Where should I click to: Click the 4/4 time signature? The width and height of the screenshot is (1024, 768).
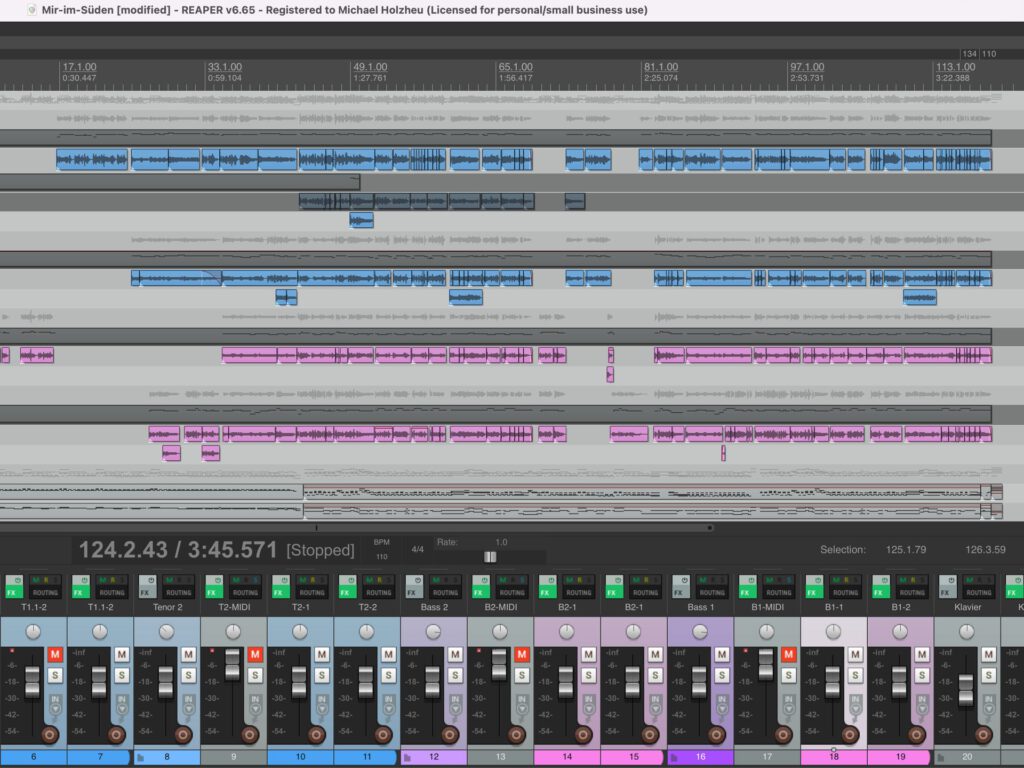pyautogui.click(x=417, y=549)
